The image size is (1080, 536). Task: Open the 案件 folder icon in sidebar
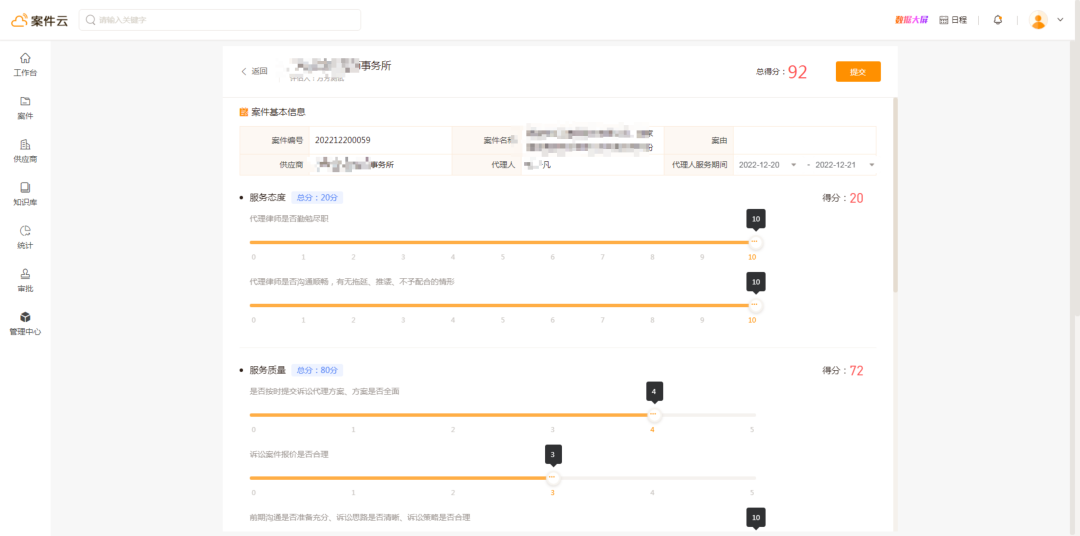[x=25, y=101]
